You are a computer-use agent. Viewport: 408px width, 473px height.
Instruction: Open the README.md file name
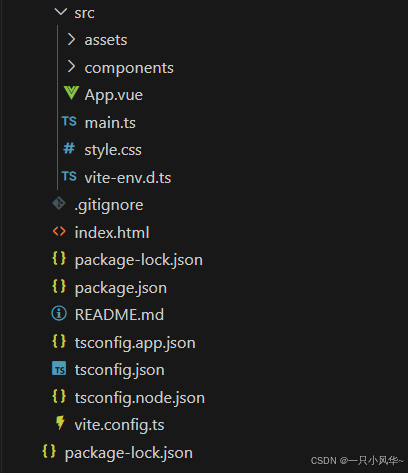coord(119,315)
